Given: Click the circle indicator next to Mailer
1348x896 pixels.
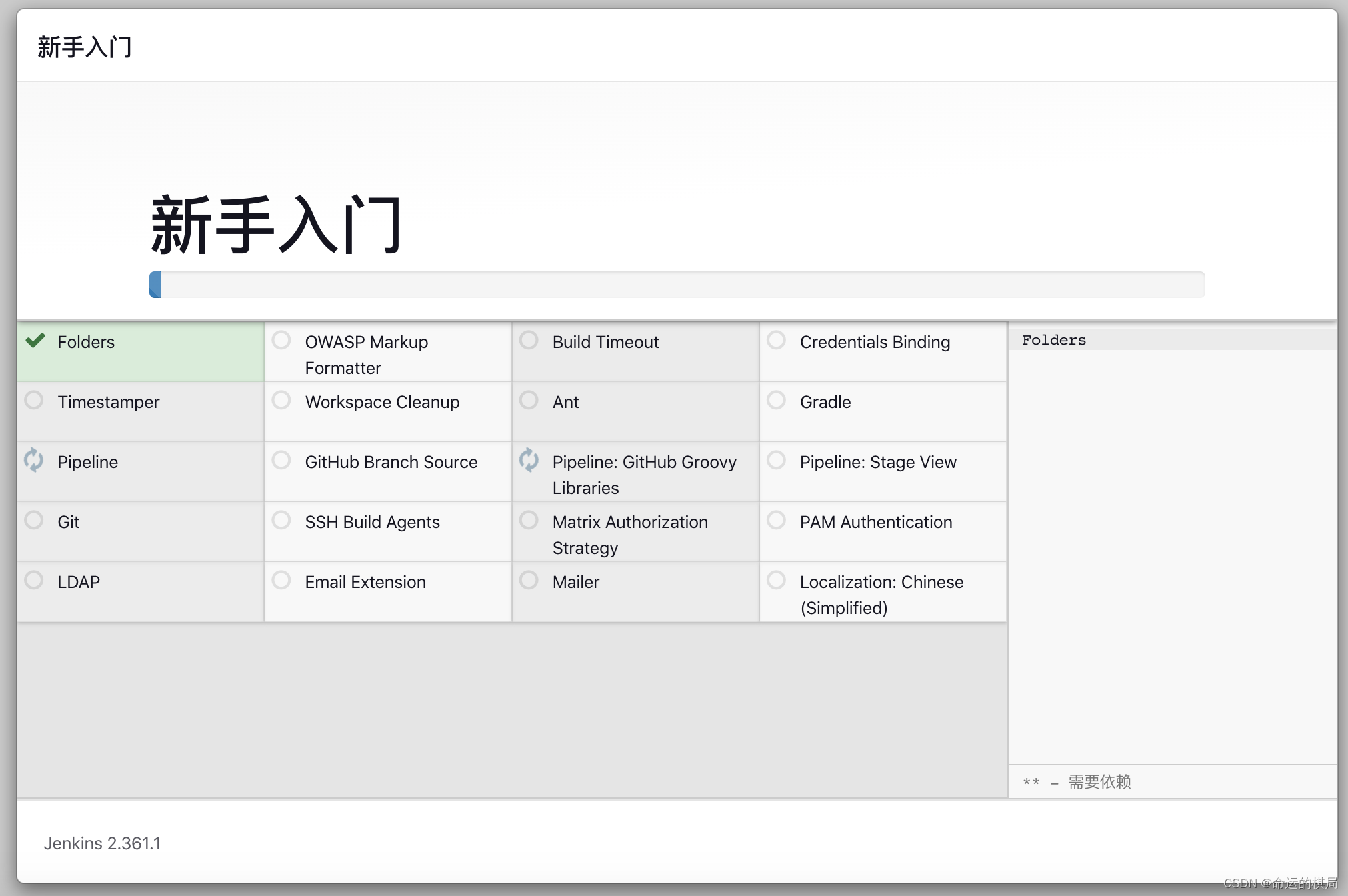Looking at the screenshot, I should coord(529,581).
